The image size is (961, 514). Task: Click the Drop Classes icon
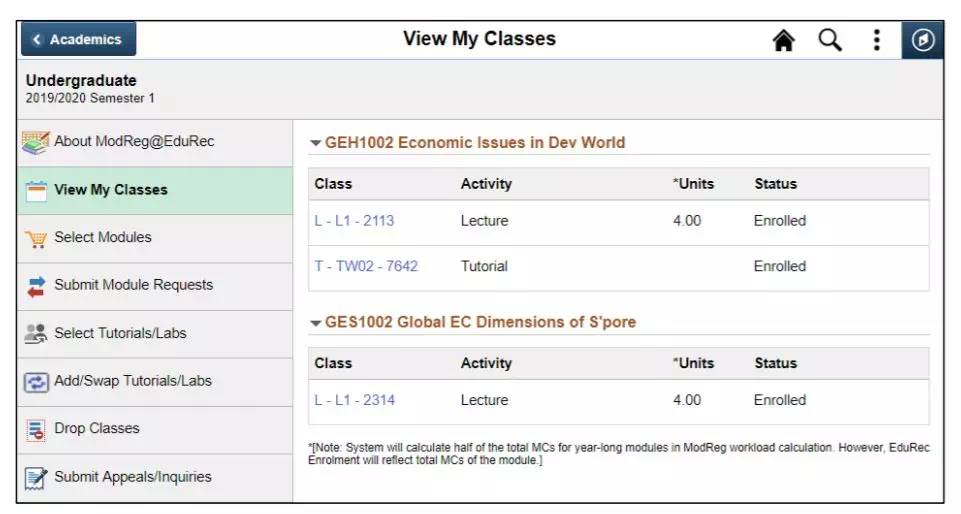pos(36,429)
